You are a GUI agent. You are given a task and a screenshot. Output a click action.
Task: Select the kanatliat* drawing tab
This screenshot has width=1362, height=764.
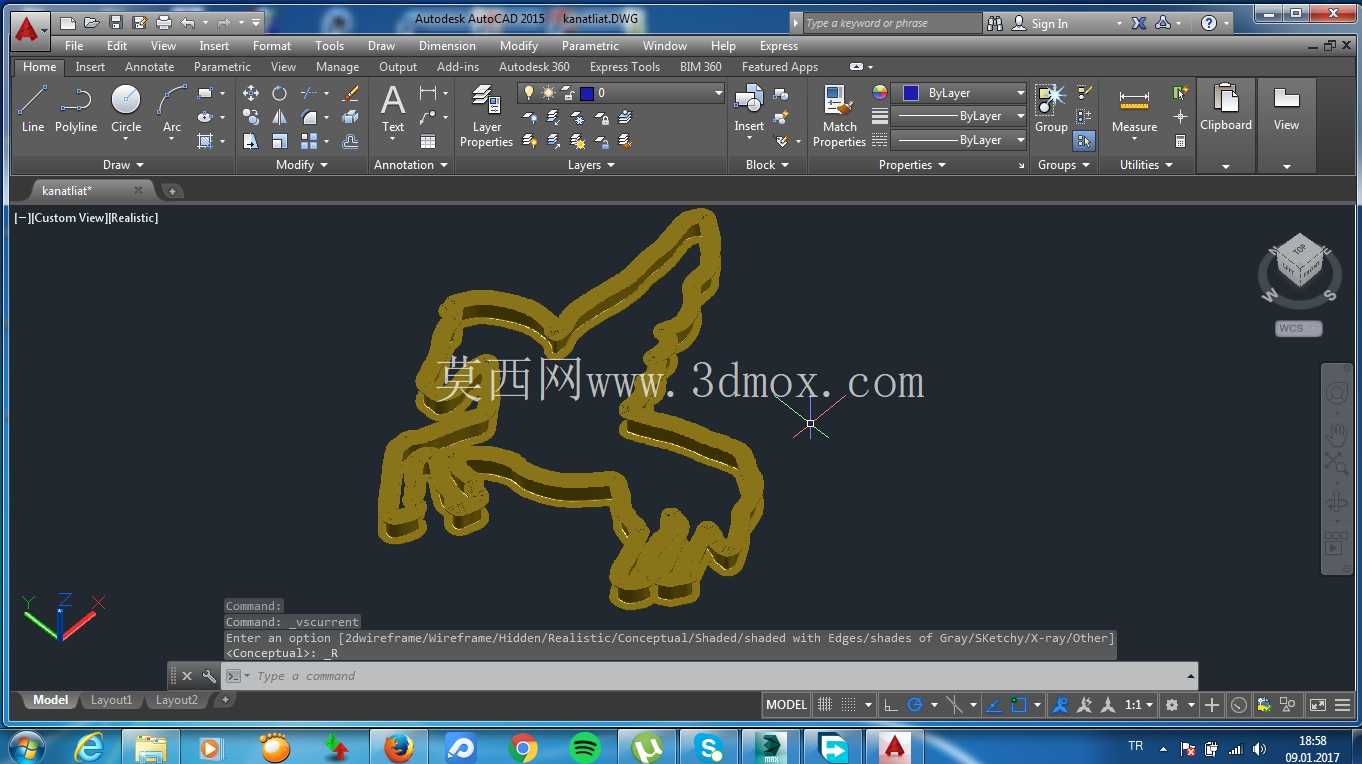(67, 190)
